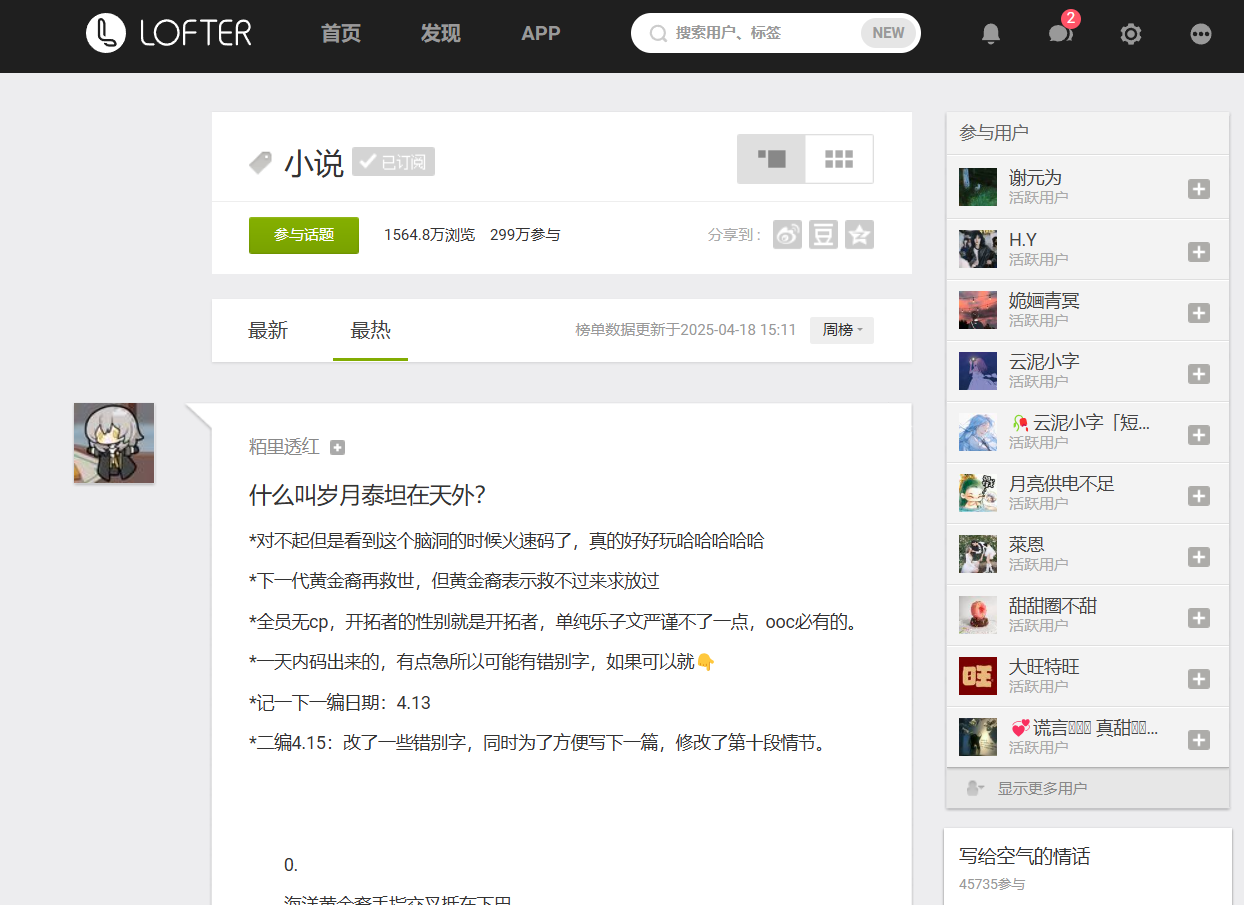Open the notifications bell

pos(991,34)
